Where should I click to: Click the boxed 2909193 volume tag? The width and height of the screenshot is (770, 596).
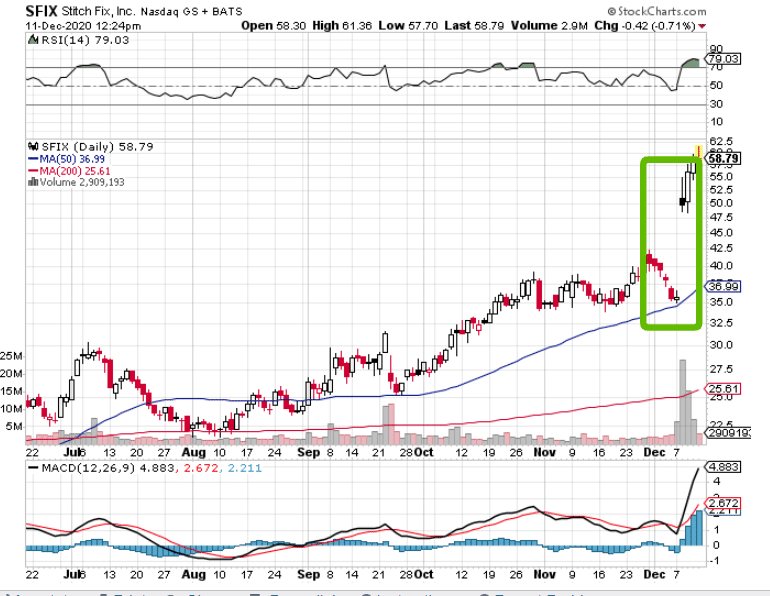(x=728, y=433)
